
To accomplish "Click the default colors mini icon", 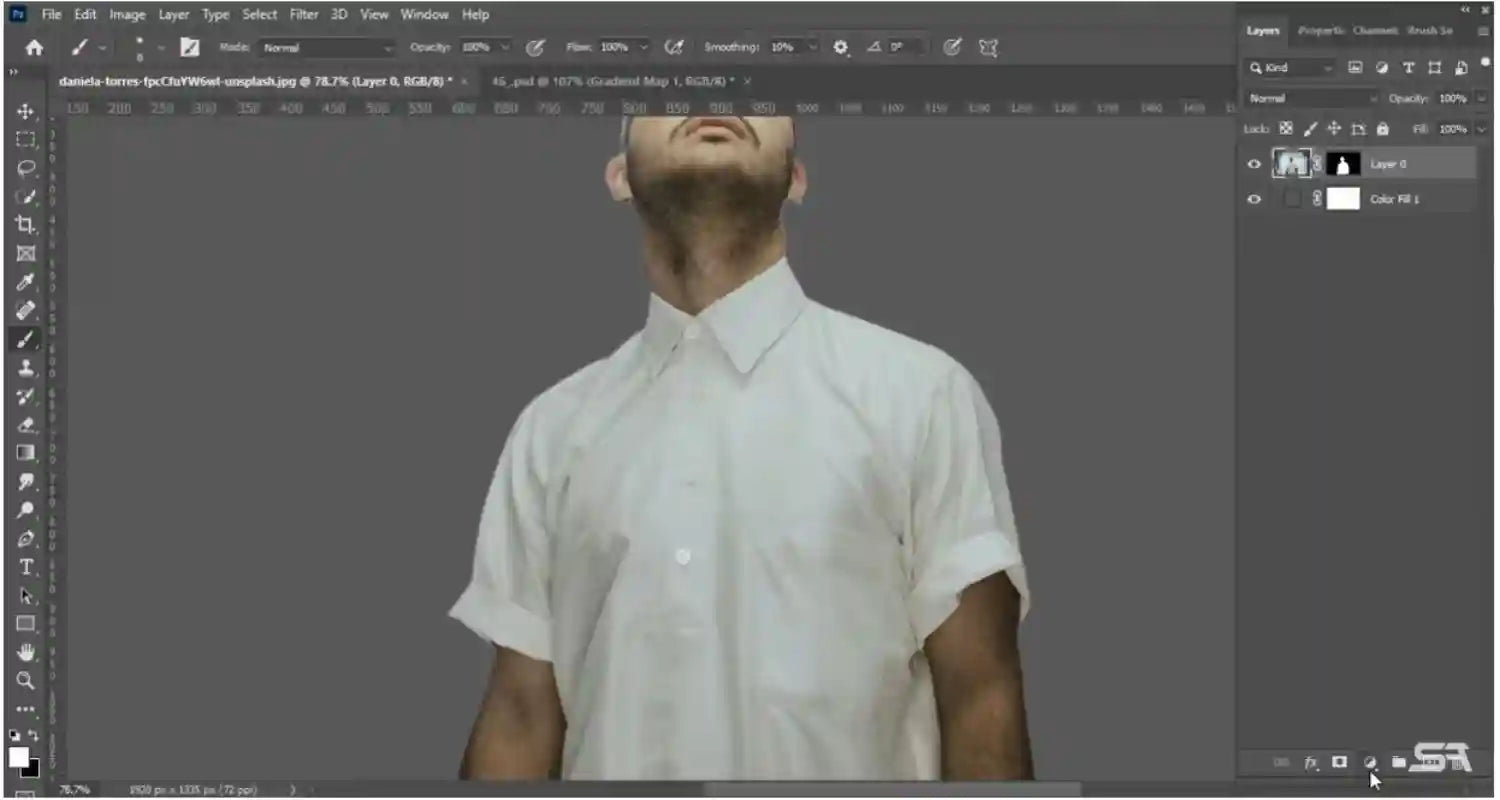I will pos(14,735).
